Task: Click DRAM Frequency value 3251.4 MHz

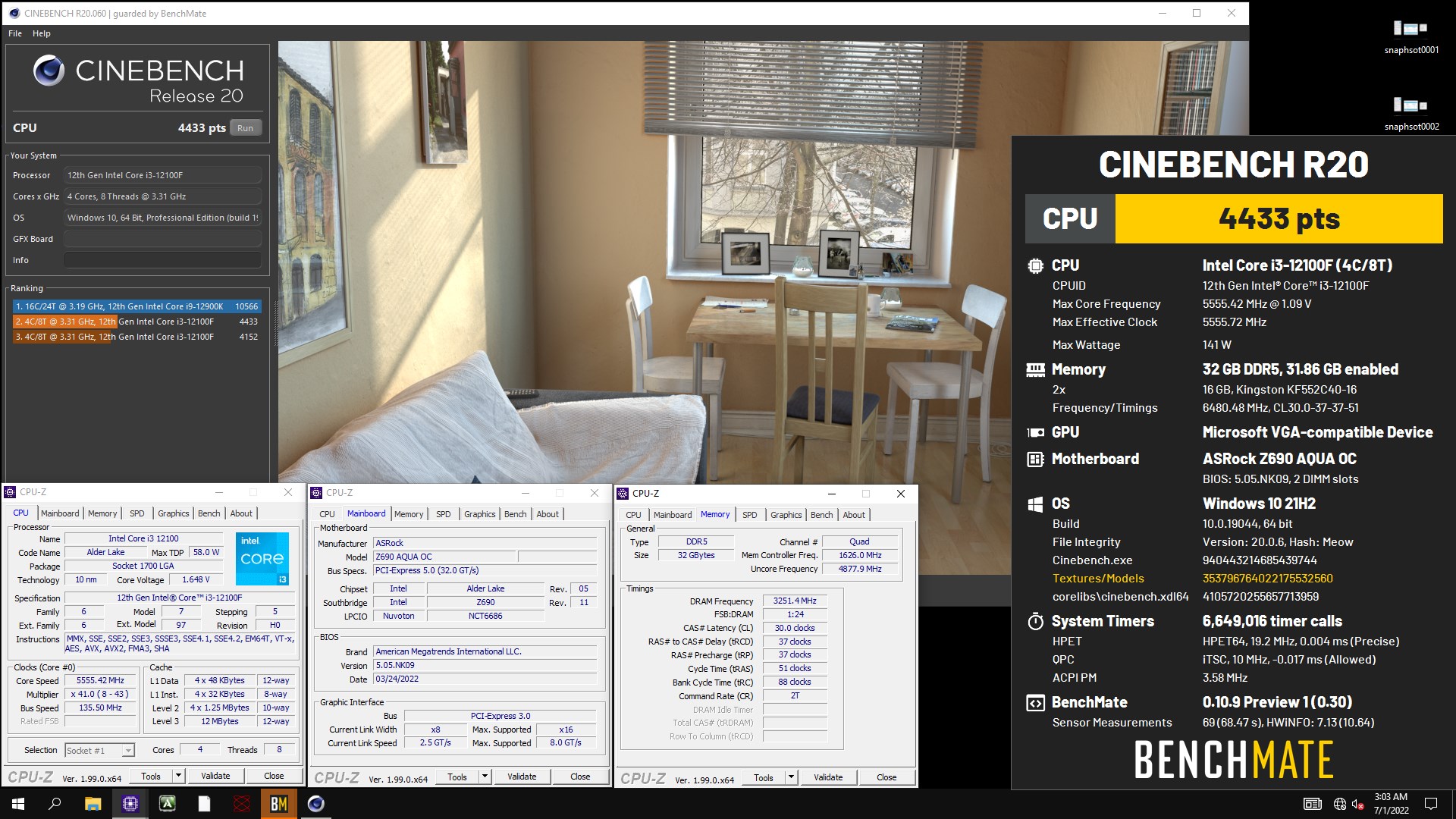Action: pyautogui.click(x=795, y=601)
